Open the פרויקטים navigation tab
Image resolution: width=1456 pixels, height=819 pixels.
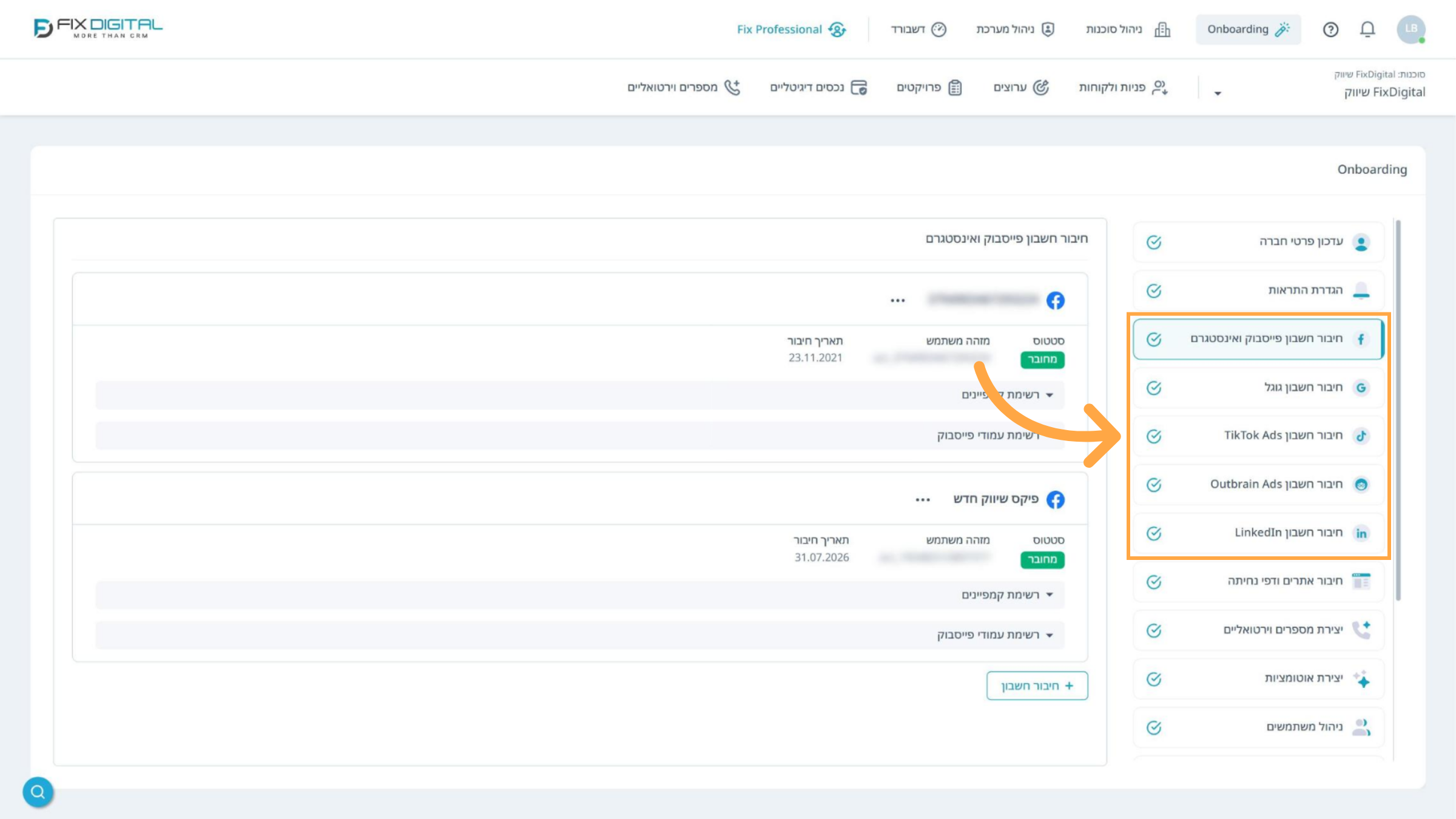pyautogui.click(x=929, y=87)
